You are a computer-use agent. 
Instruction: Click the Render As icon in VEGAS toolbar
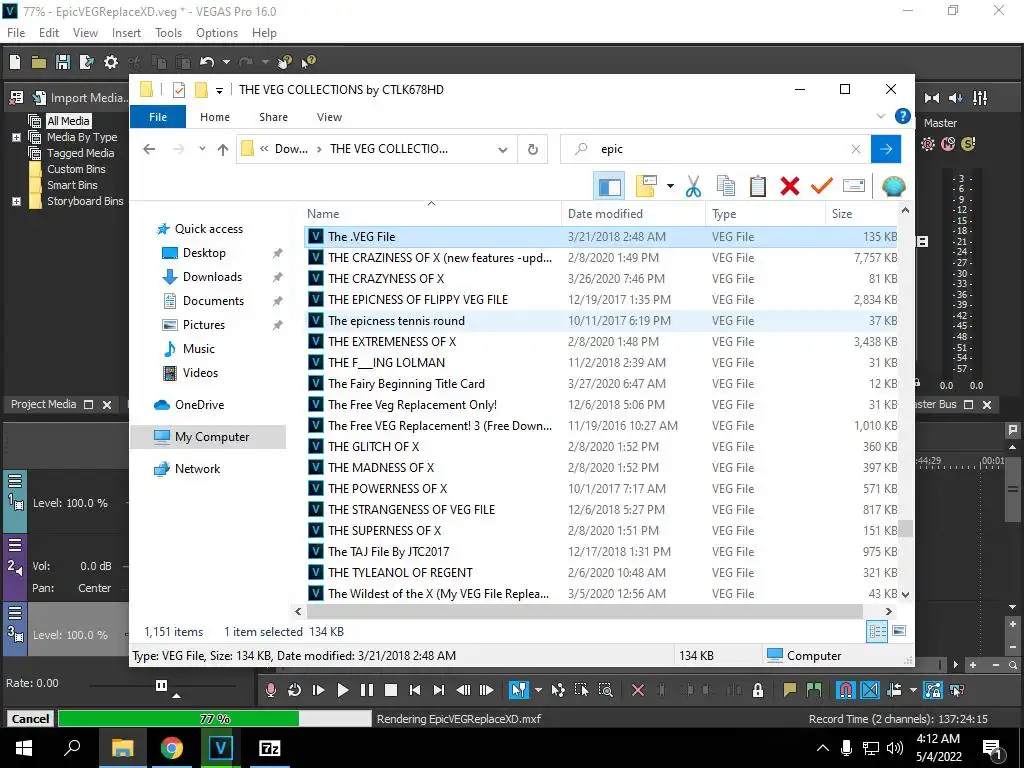[x=87, y=62]
